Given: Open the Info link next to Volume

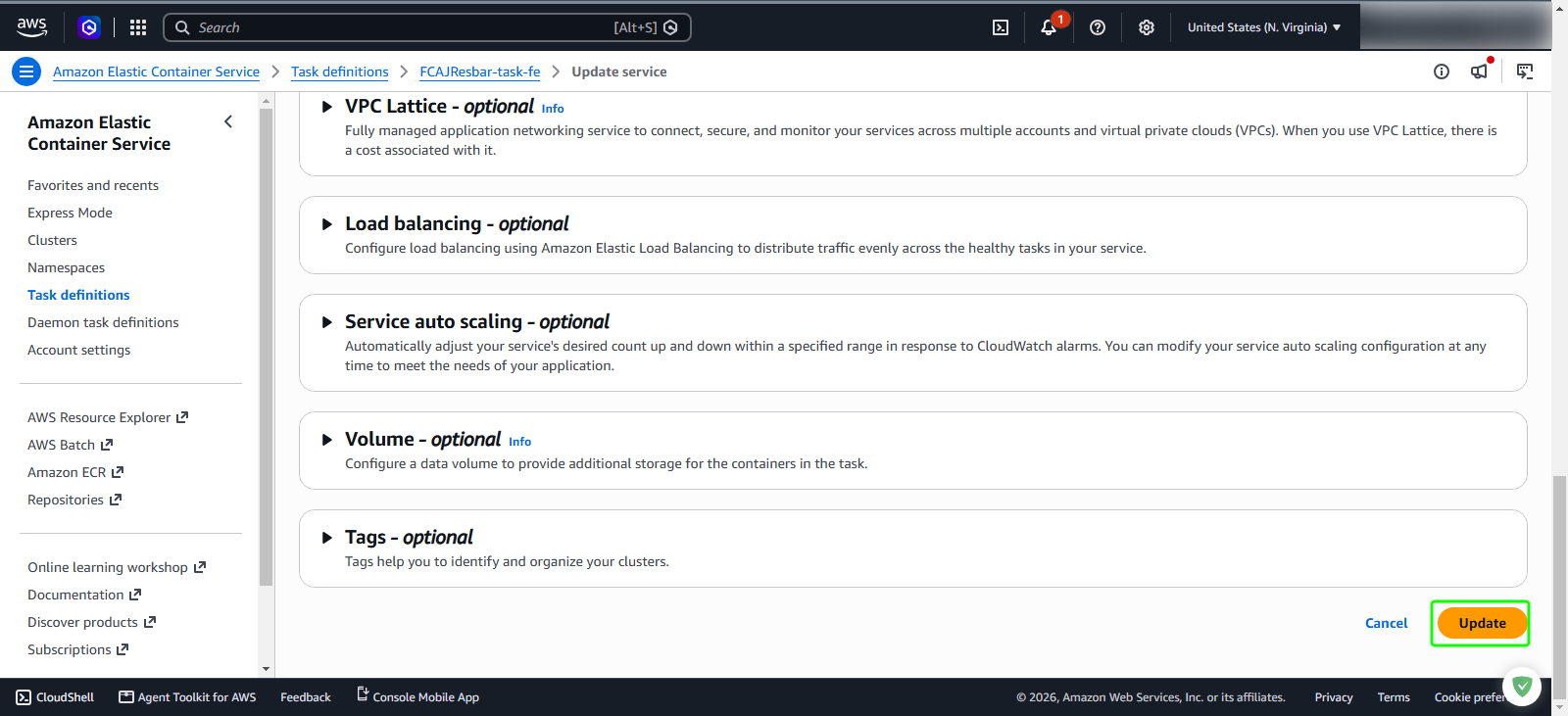Looking at the screenshot, I should (x=519, y=442).
